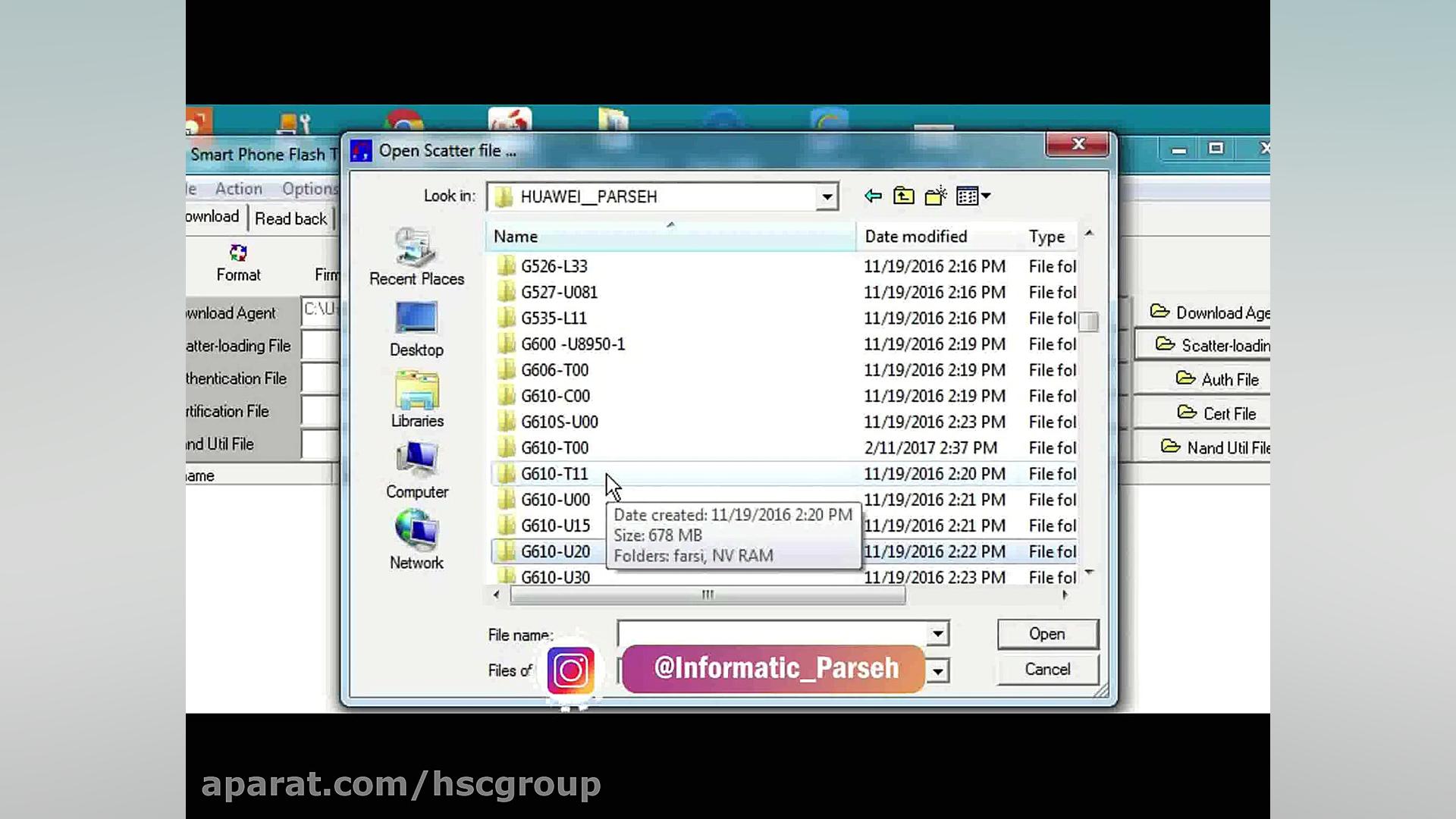The width and height of the screenshot is (1456, 819).
Task: Open the Action menu
Action: (238, 189)
